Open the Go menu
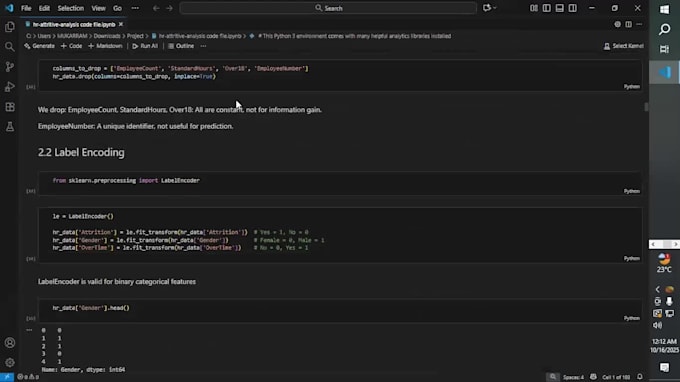This screenshot has height=382, width=680. tap(118, 8)
